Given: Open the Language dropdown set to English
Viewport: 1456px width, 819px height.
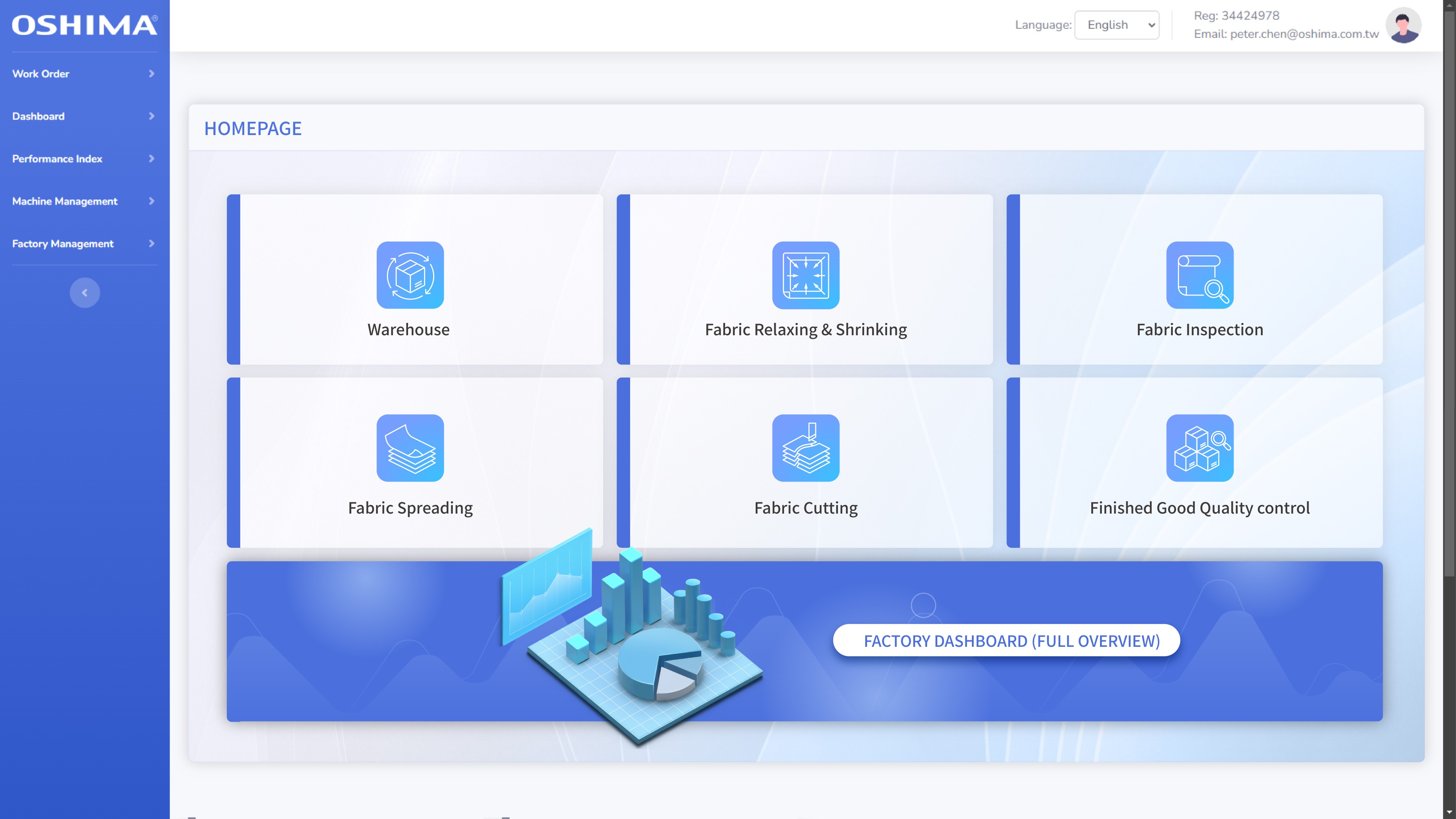Looking at the screenshot, I should coord(1116,25).
